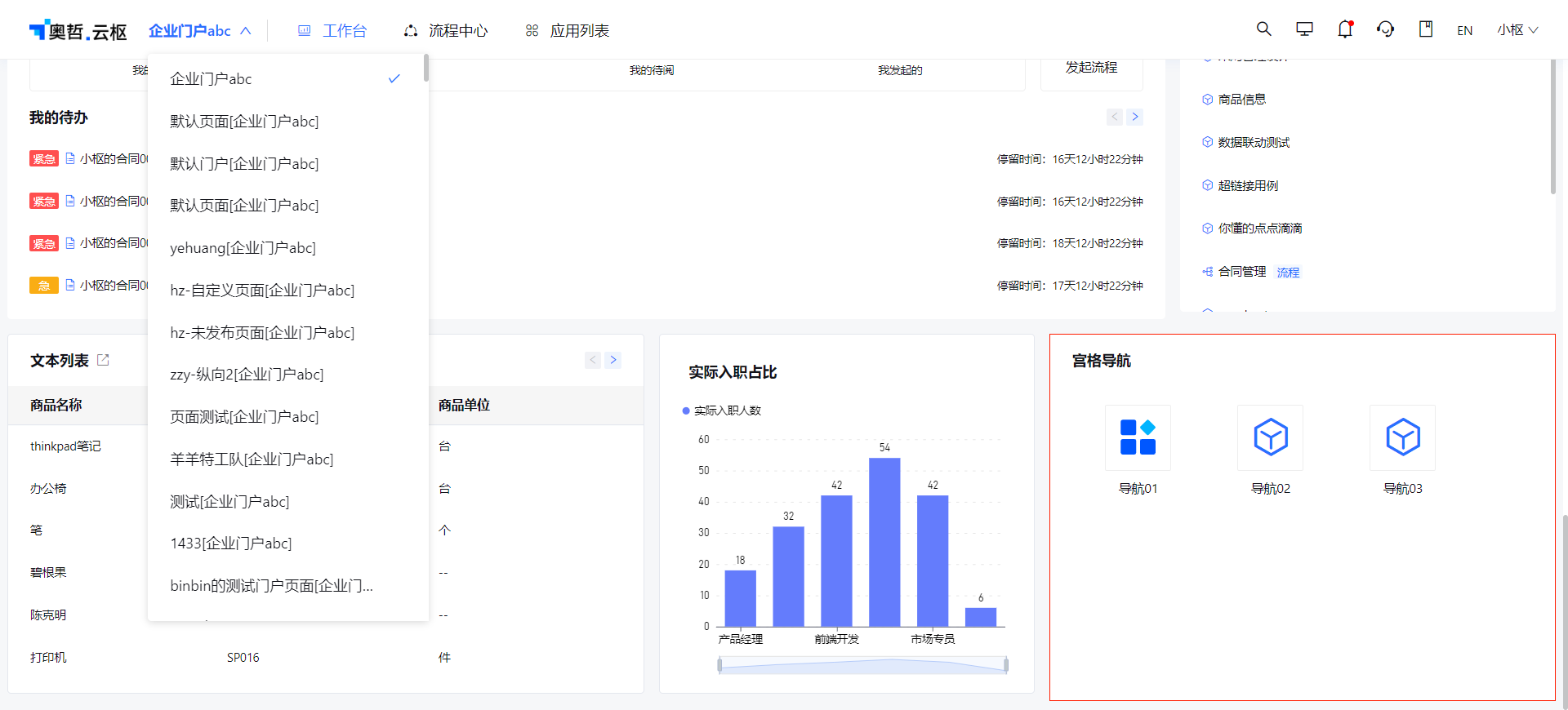Click the bar labeled 54
This screenshot has height=710, width=1568.
click(884, 542)
